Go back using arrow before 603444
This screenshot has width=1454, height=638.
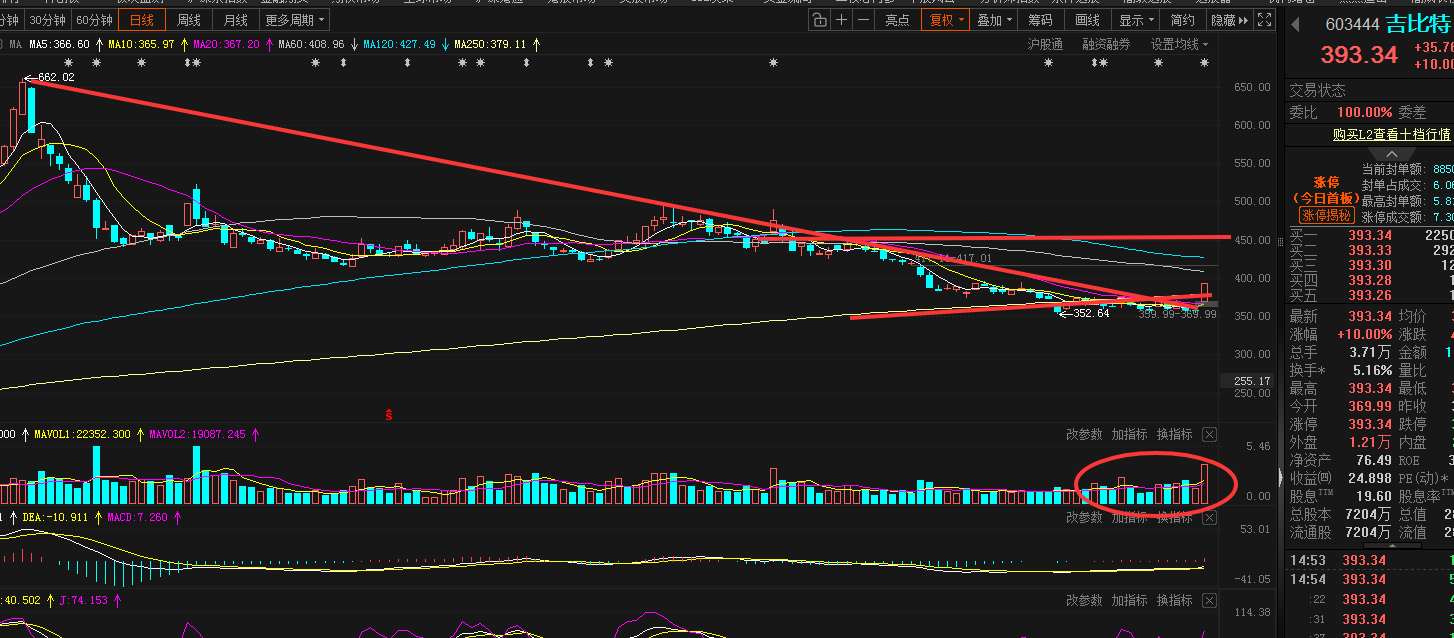1295,24
